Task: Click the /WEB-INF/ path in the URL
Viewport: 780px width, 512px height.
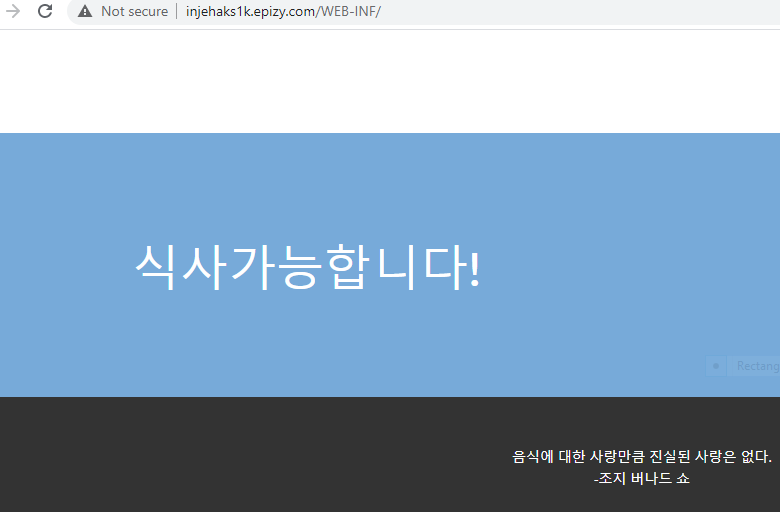Action: coord(349,12)
